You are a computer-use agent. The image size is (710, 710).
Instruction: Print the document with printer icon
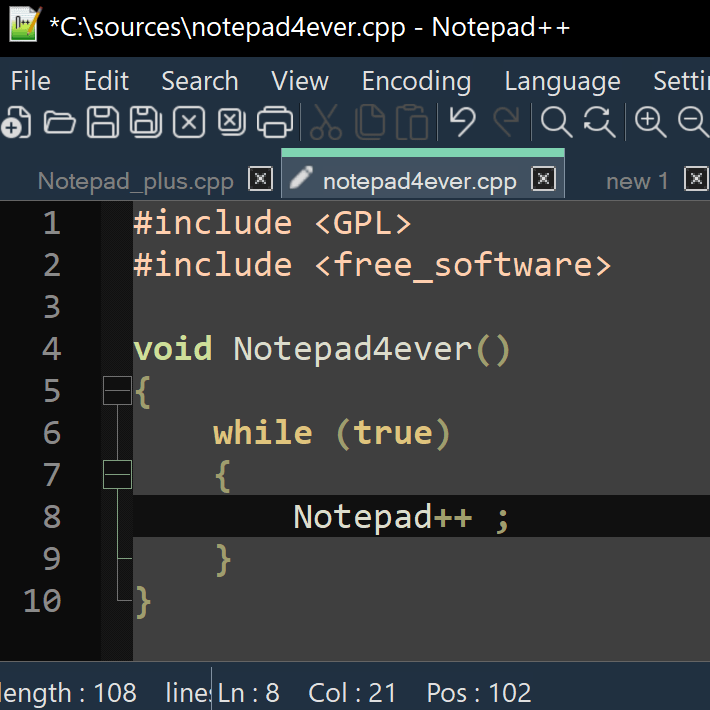(x=275, y=122)
